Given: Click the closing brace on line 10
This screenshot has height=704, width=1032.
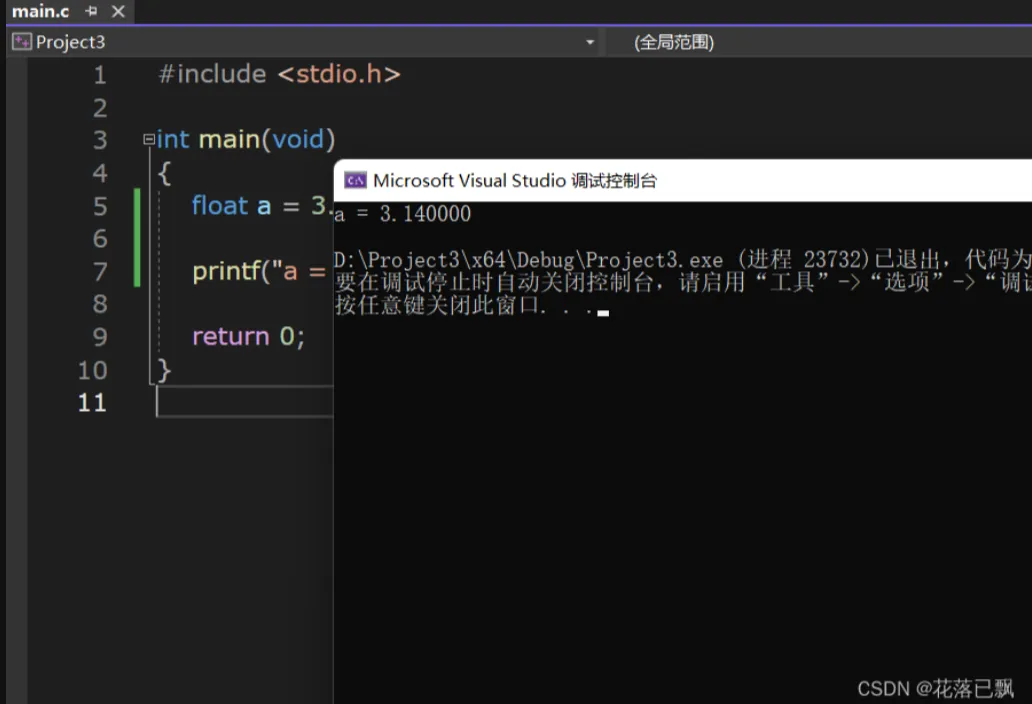Looking at the screenshot, I should pos(165,370).
